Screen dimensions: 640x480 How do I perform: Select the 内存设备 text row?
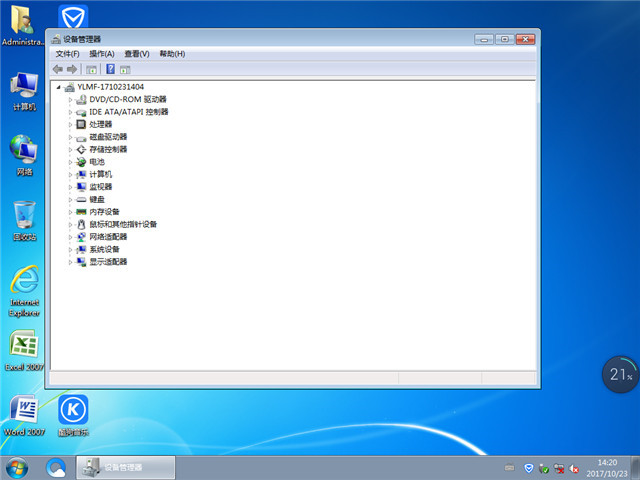tap(104, 212)
